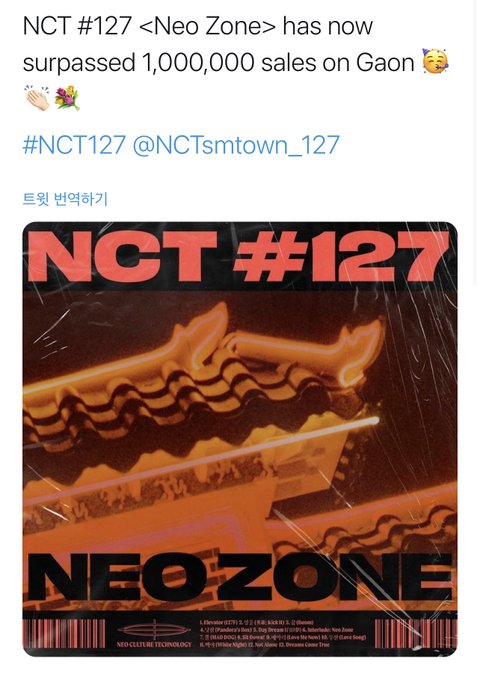Image resolution: width=480 pixels, height=673 pixels.
Task: Click the 트윗 번역하기 translate link
Action: pyautogui.click(x=65, y=199)
